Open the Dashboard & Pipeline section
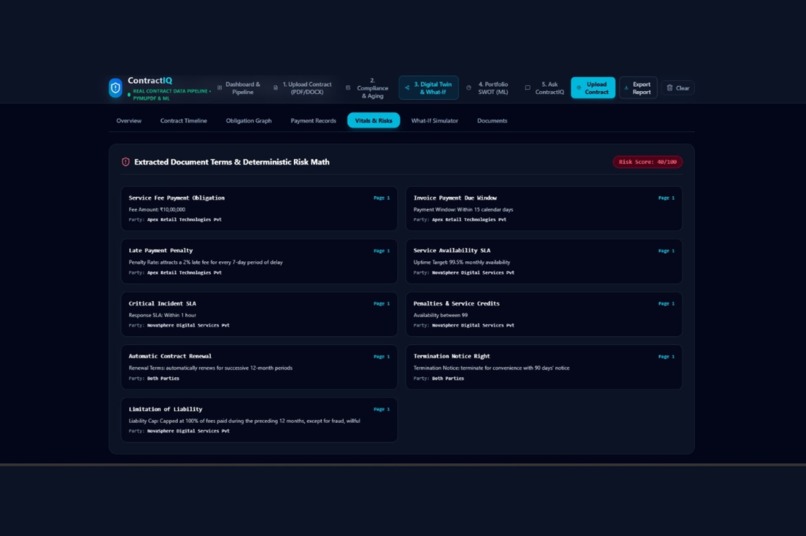 [x=239, y=88]
